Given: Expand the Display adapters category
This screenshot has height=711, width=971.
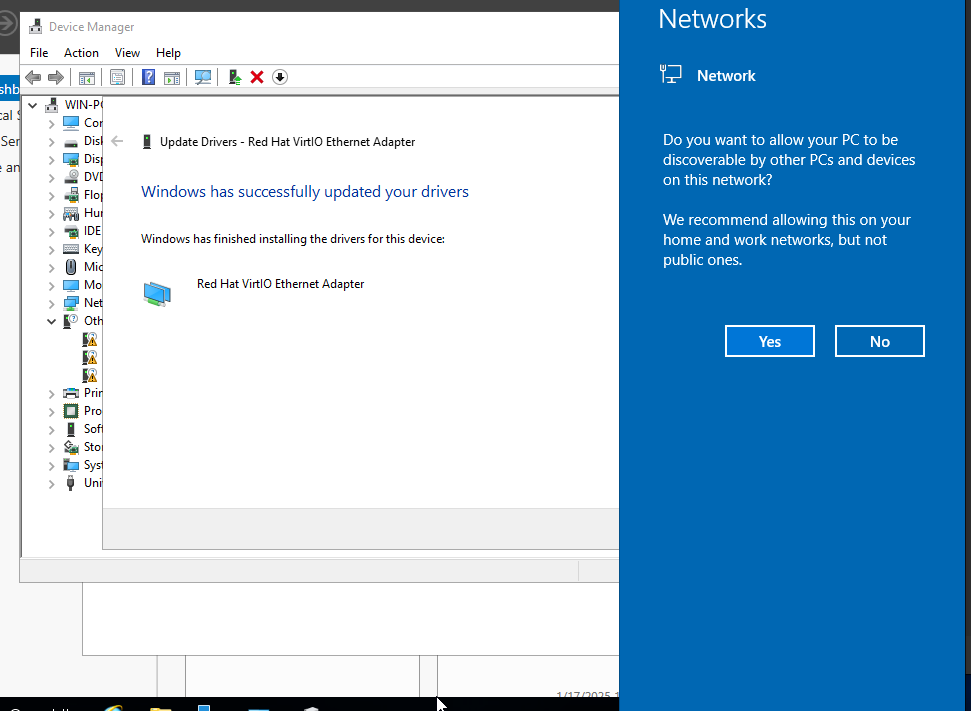Looking at the screenshot, I should click(x=51, y=160).
